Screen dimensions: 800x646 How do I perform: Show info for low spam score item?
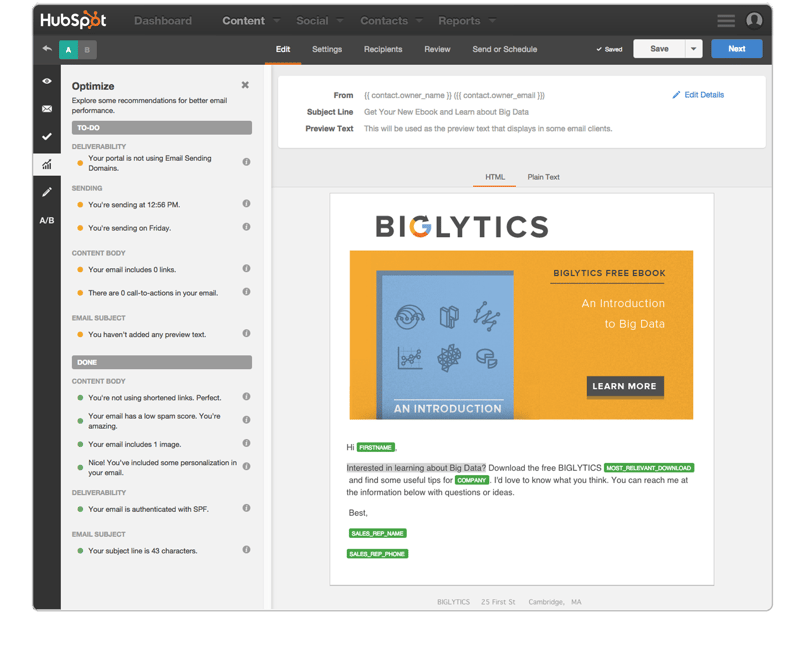point(246,420)
